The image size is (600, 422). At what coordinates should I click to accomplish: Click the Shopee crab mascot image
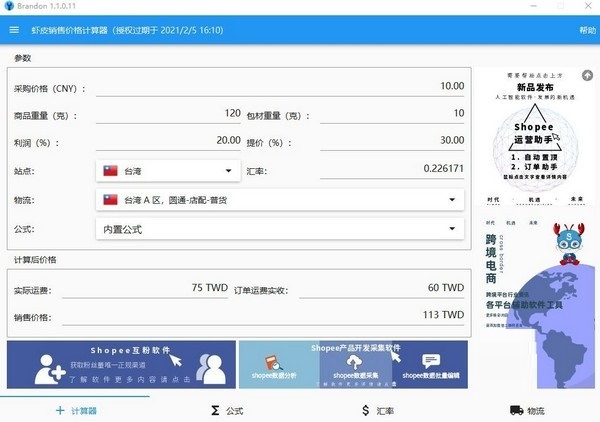point(569,244)
